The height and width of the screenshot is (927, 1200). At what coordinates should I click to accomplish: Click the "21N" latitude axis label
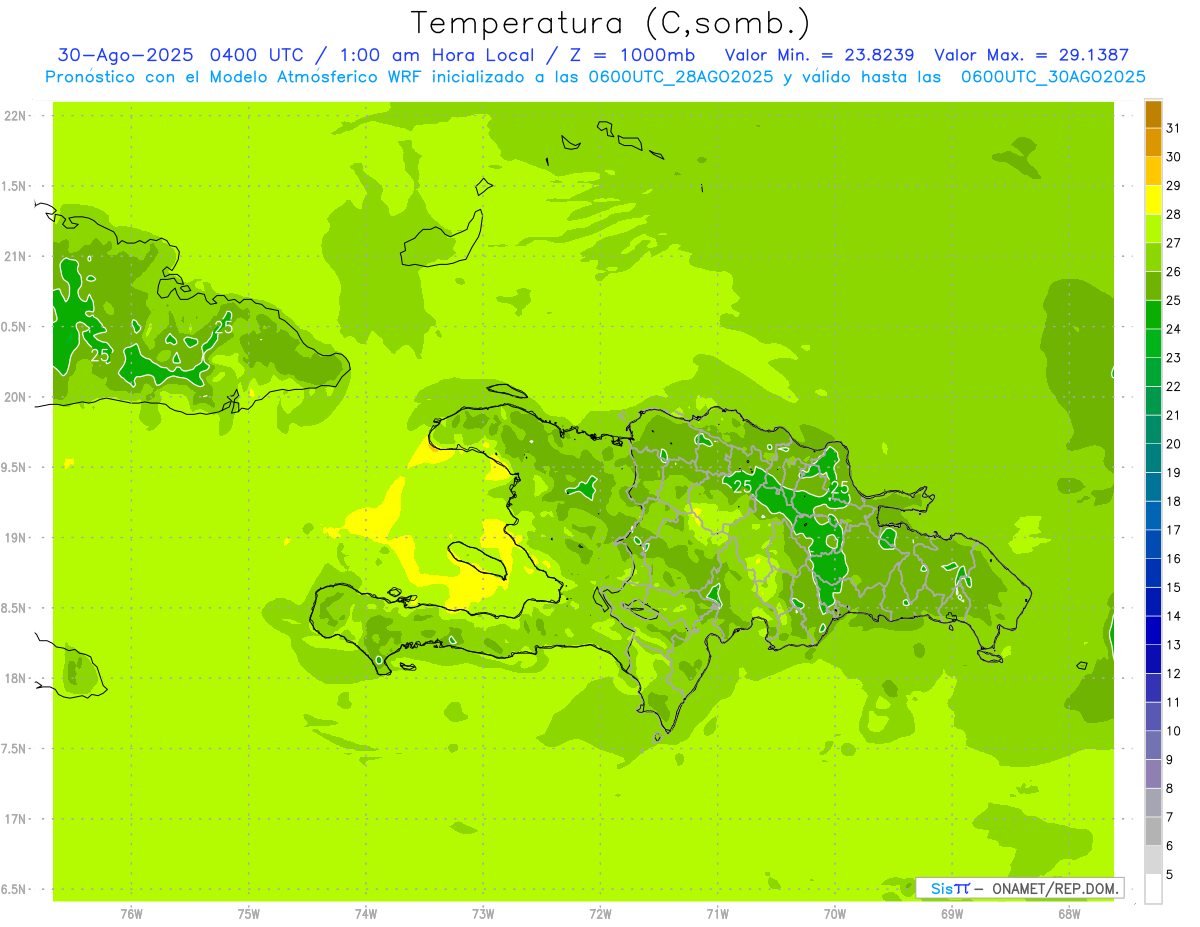click(16, 257)
